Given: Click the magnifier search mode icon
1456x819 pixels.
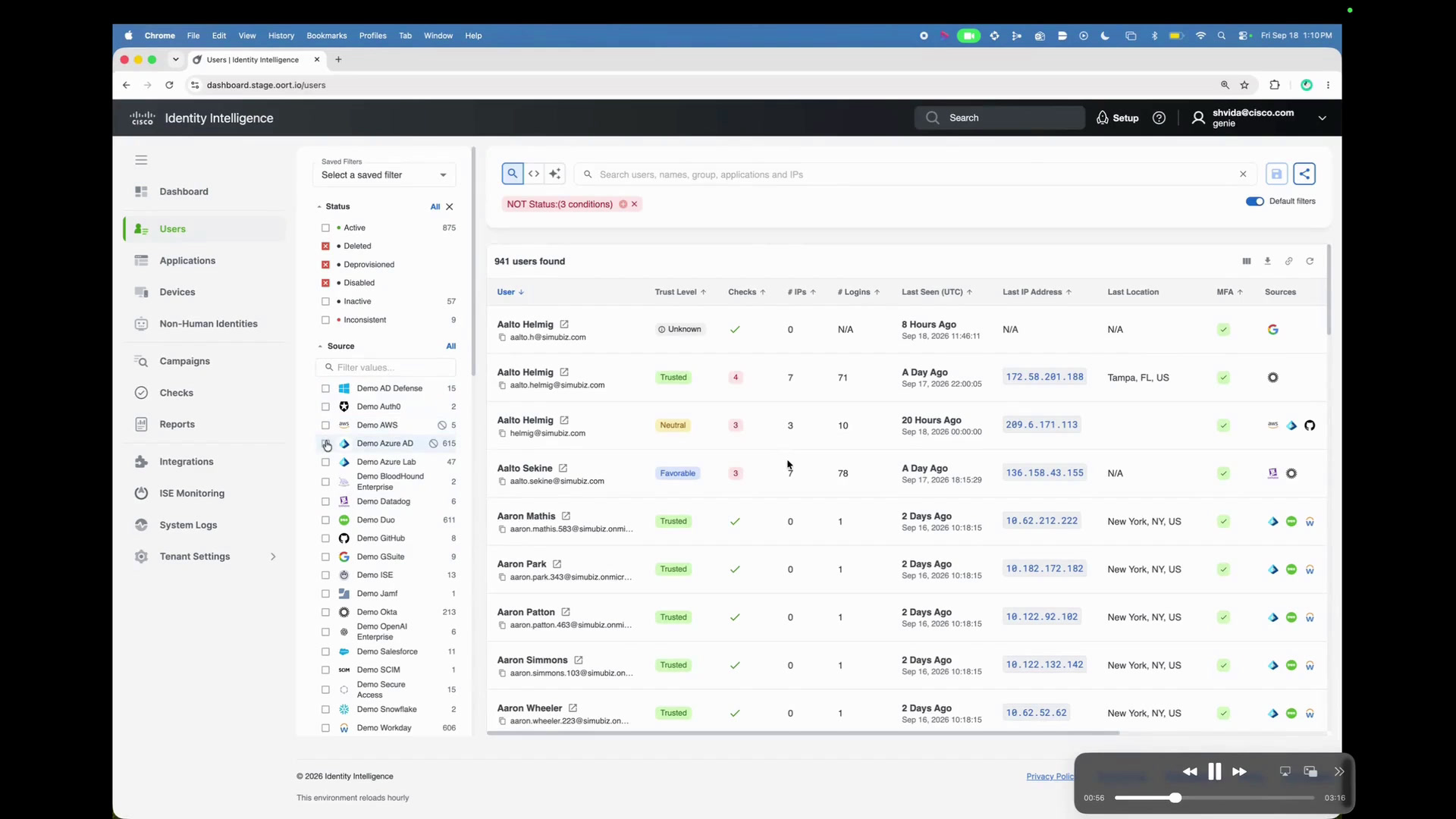Looking at the screenshot, I should pyautogui.click(x=513, y=174).
